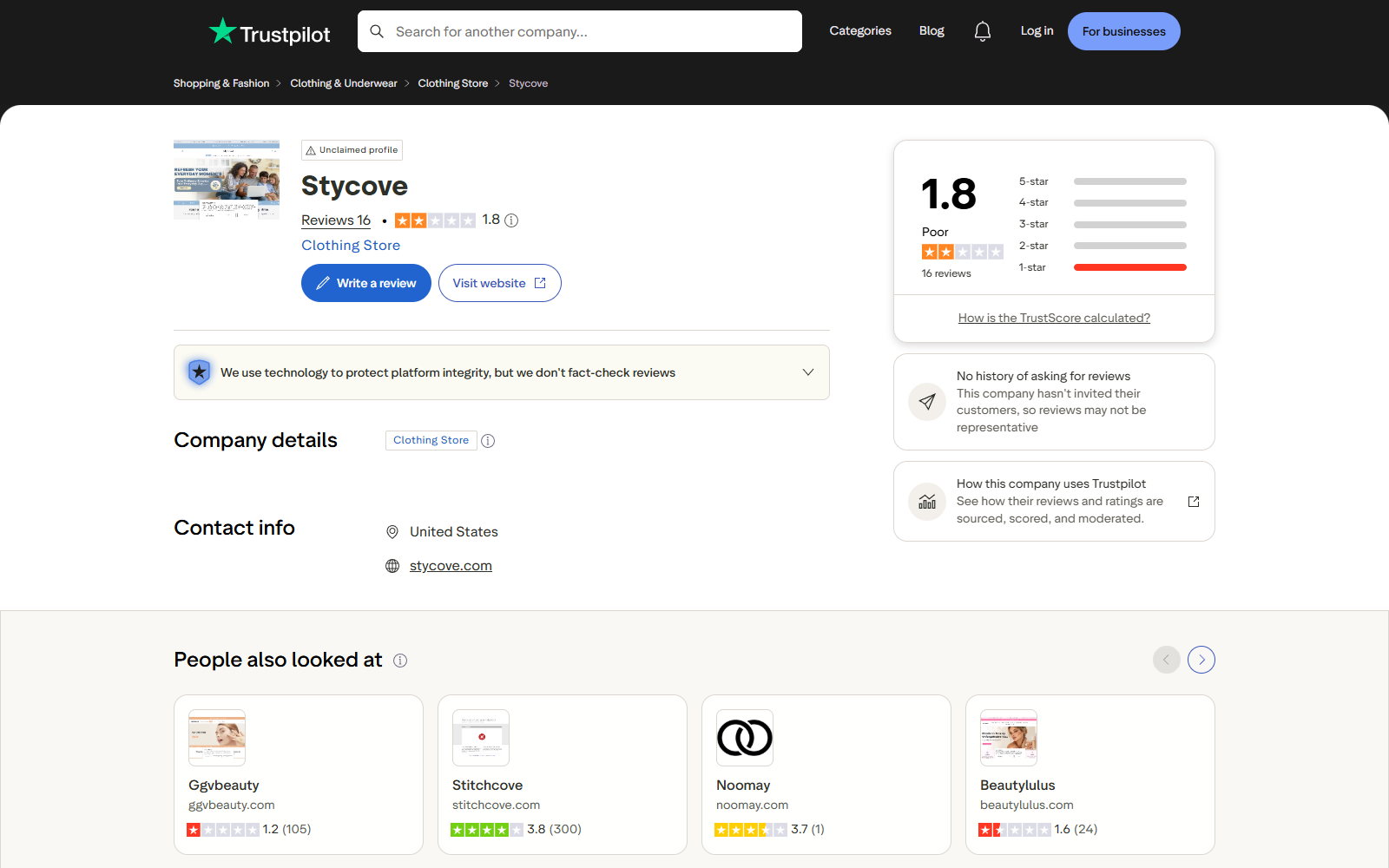Open the Ggvbeauty card logo

(x=217, y=738)
